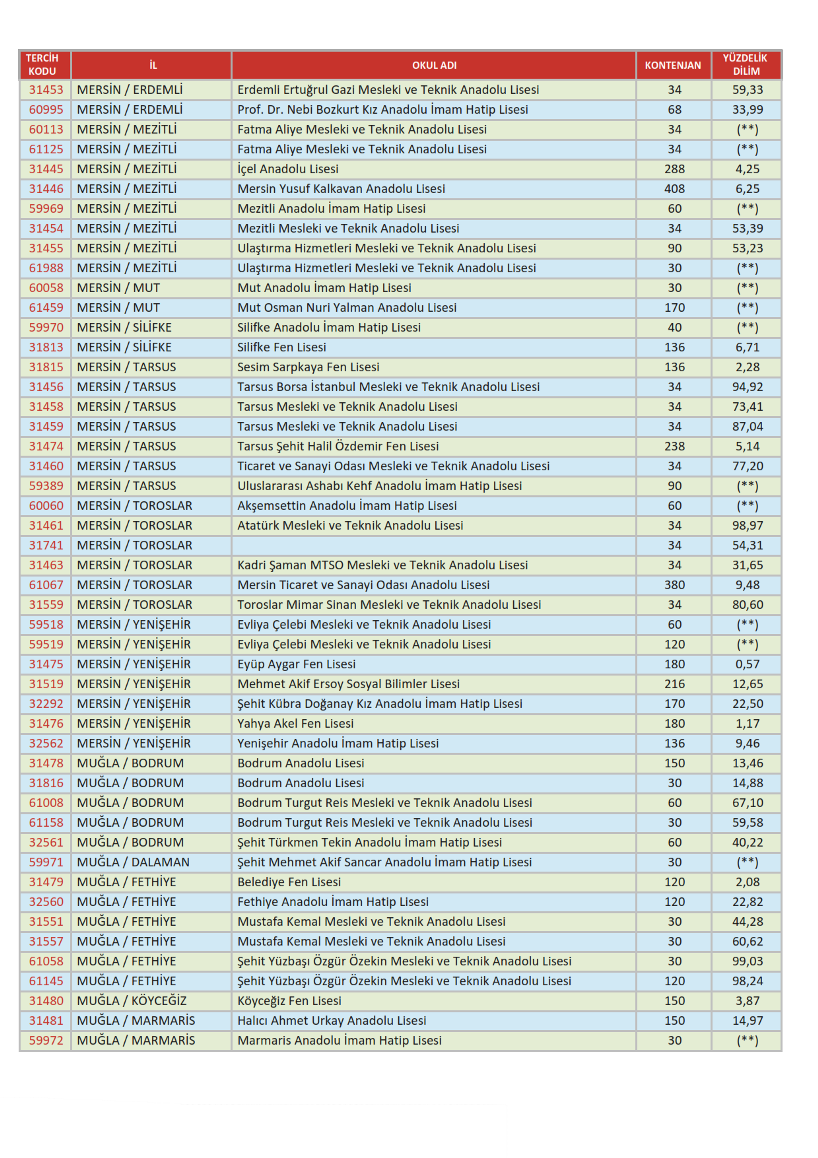
Task: Select tercih kodu 59518
Action: click(47, 625)
